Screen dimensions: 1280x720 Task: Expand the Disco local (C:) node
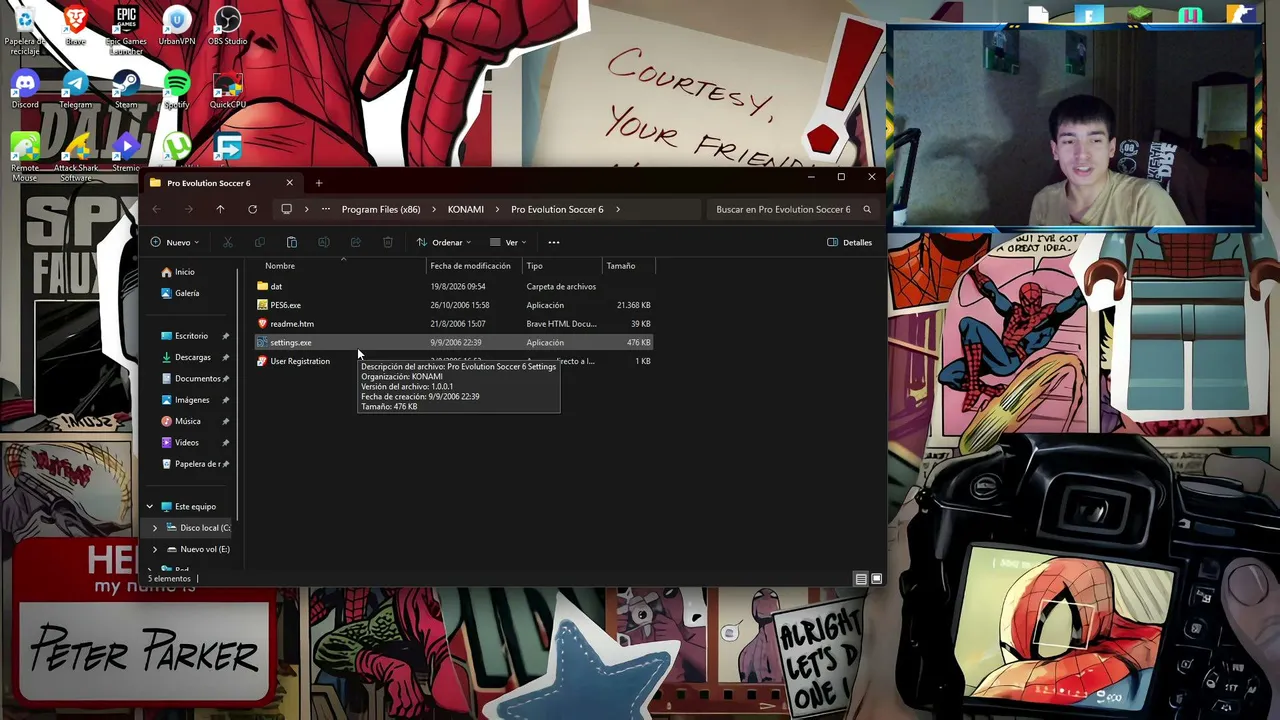tap(154, 527)
